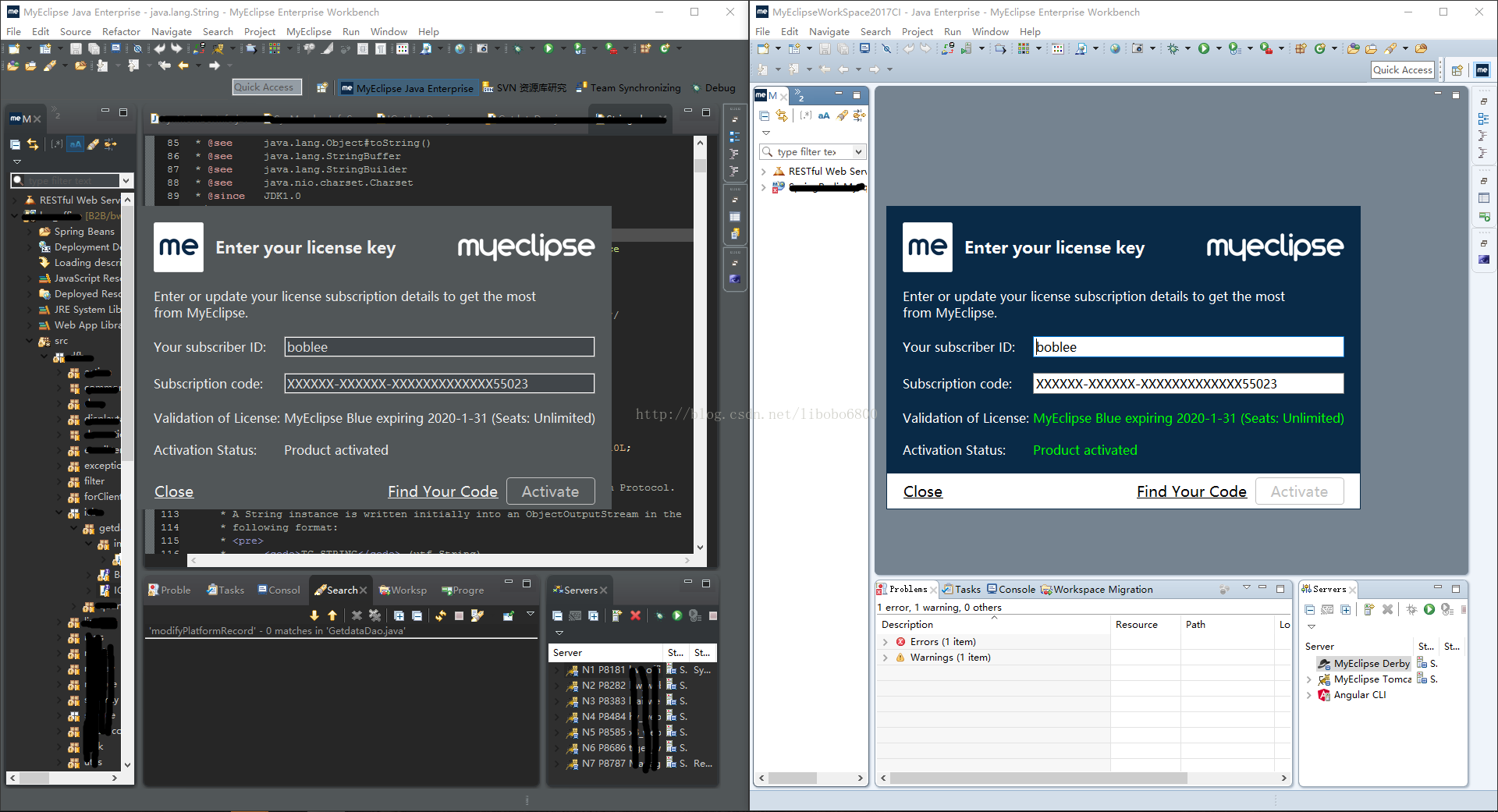Click the Save icon in left window toolbar
Viewport: 1498px width, 812px height.
point(76,48)
